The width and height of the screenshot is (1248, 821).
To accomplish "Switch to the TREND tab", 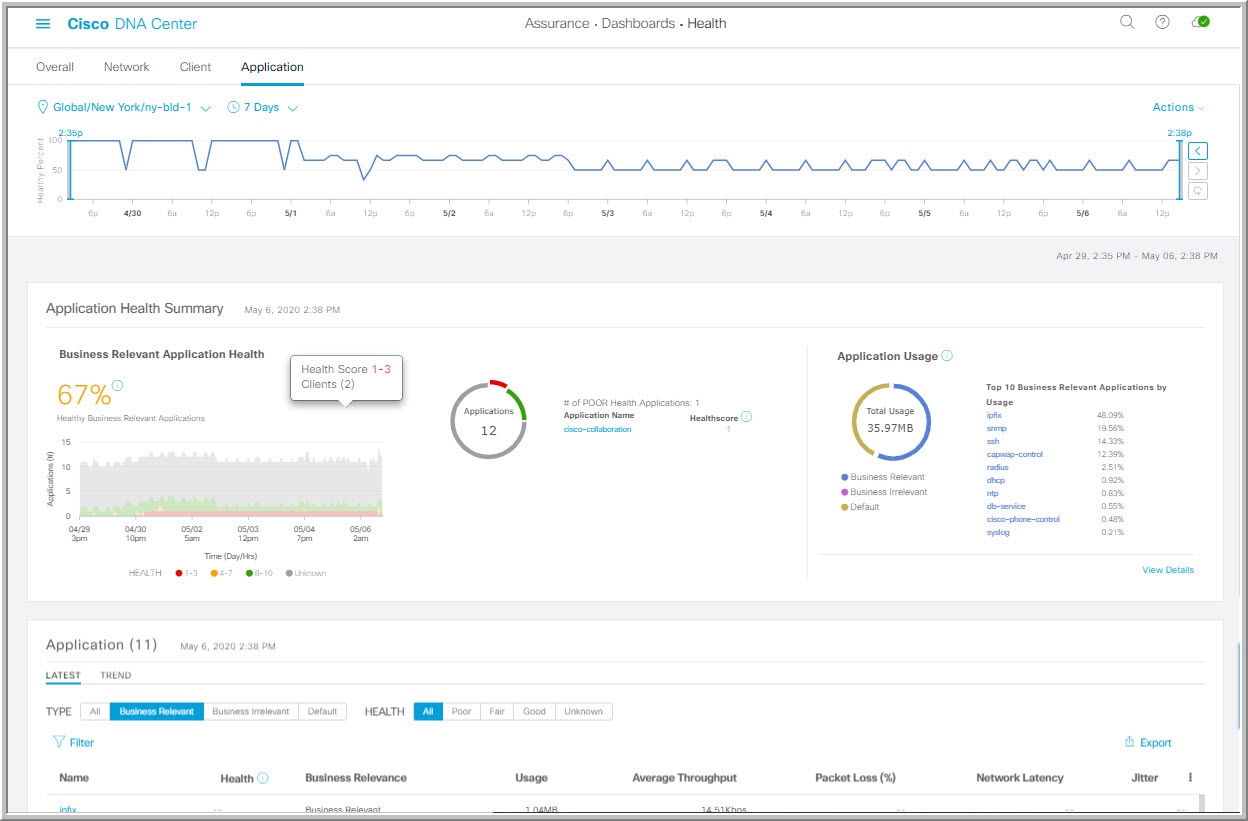I will point(116,676).
